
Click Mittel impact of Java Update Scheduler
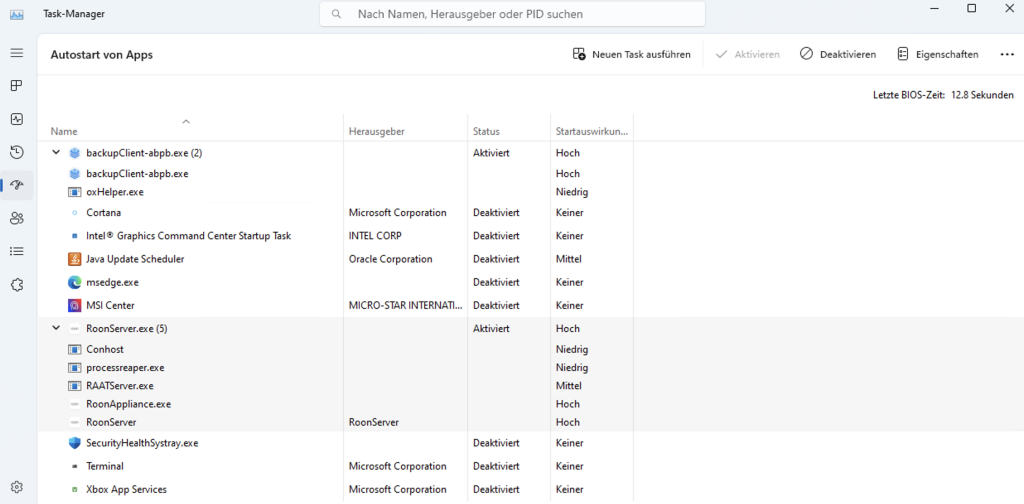tap(569, 259)
